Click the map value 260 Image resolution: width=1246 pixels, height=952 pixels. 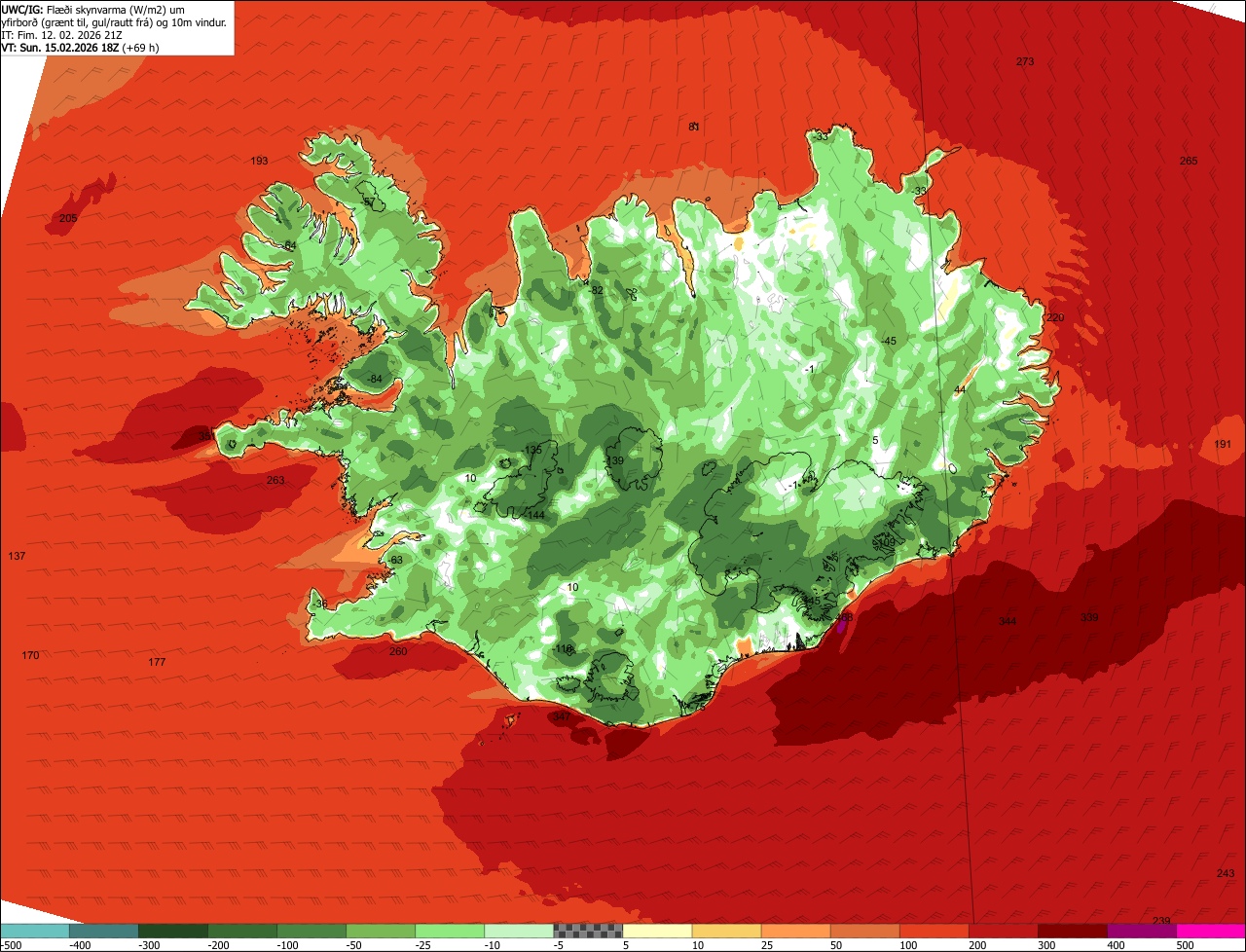point(398,651)
